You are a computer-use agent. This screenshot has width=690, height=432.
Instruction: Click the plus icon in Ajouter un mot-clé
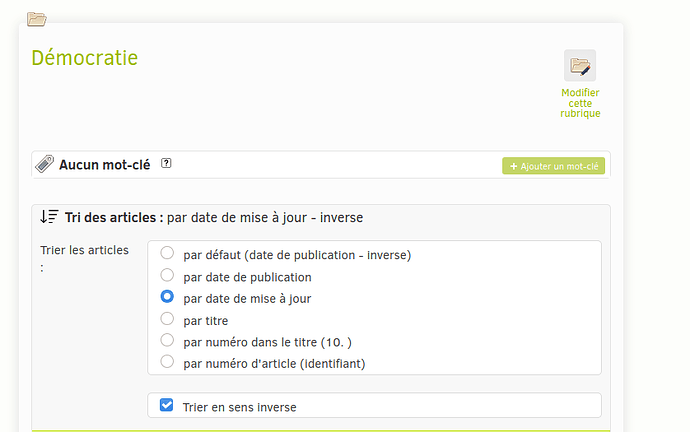pos(513,166)
